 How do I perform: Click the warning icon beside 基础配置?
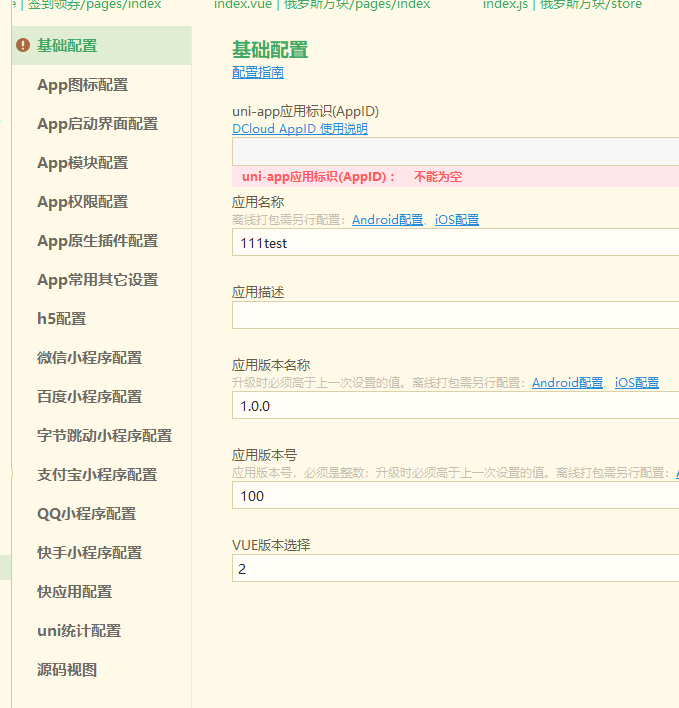[23, 45]
